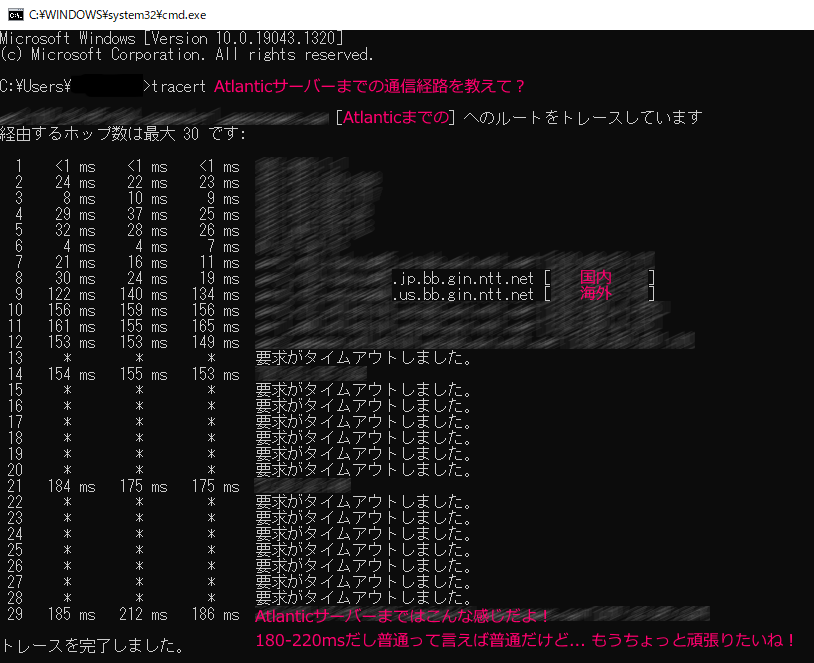Click the トレースを完了しました message
Screen dimensions: 814x663
92,646
